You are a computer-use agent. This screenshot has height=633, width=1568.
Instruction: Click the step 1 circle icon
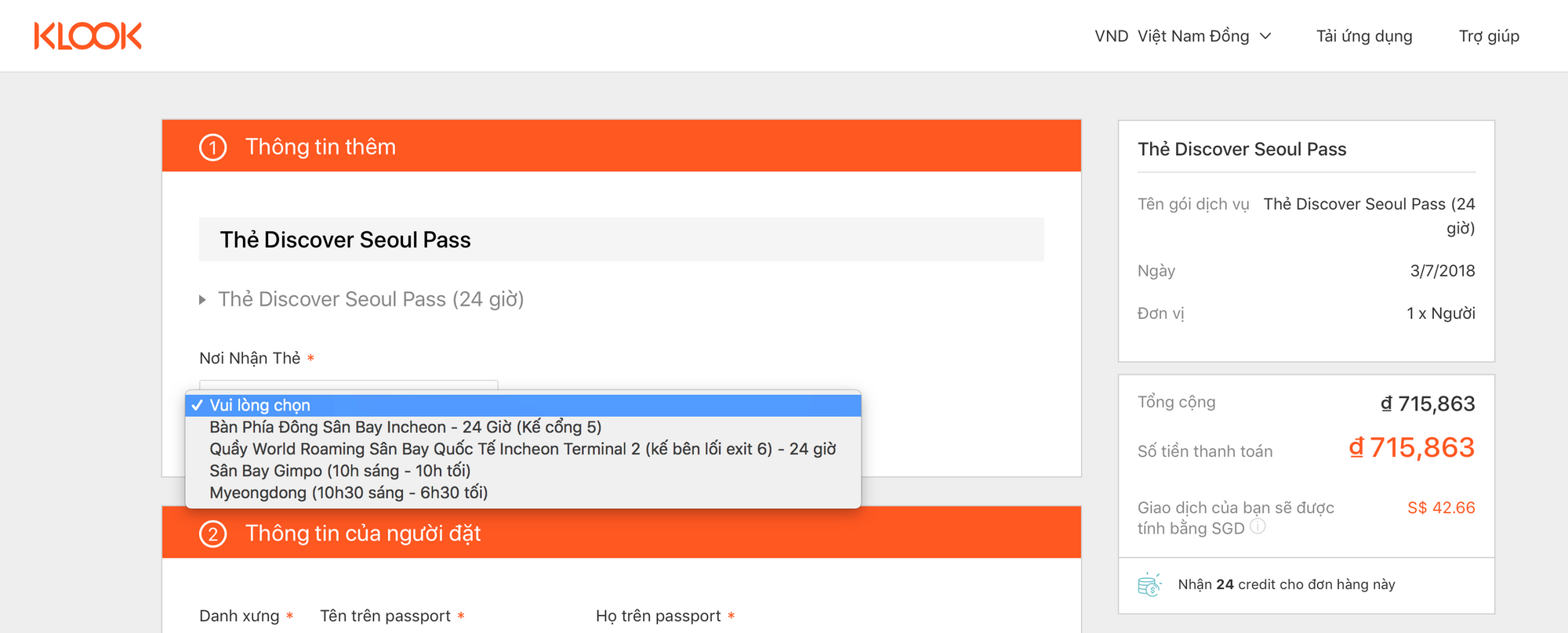[x=212, y=147]
